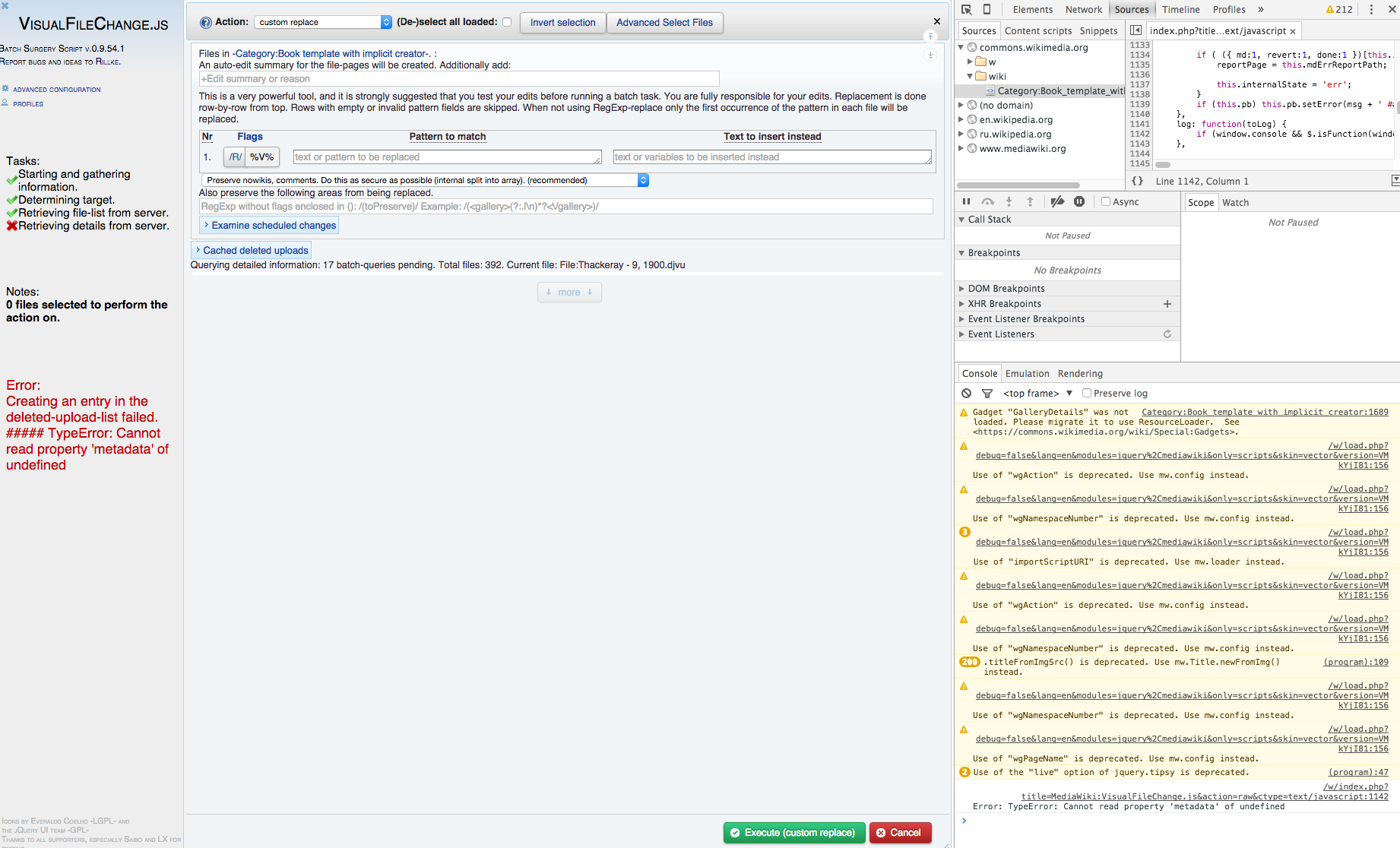This screenshot has height=848, width=1400.
Task: Click the red Cancel button
Action: tap(899, 833)
